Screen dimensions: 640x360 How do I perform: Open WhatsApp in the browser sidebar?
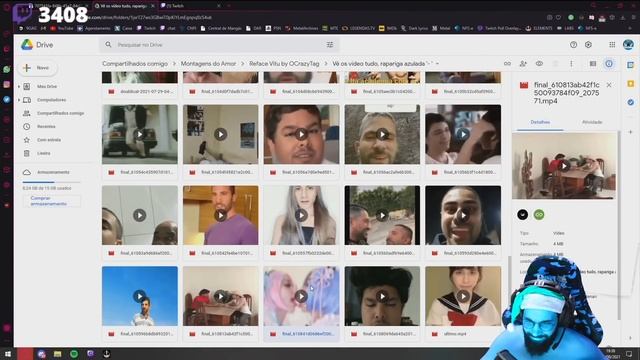tap(7, 69)
